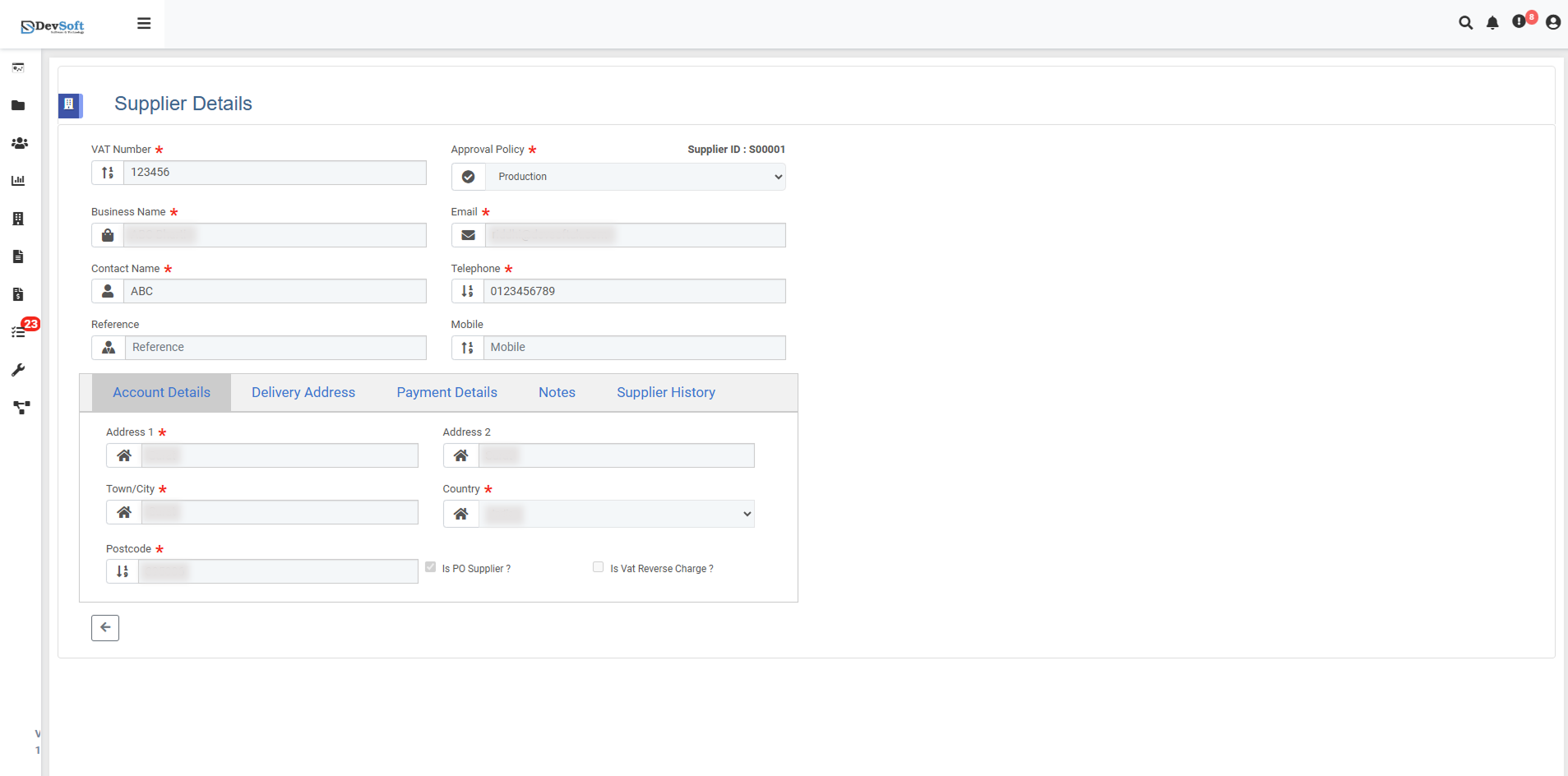This screenshot has height=776, width=1568.
Task: Switch to the Delivery Address tab
Action: 303,393
